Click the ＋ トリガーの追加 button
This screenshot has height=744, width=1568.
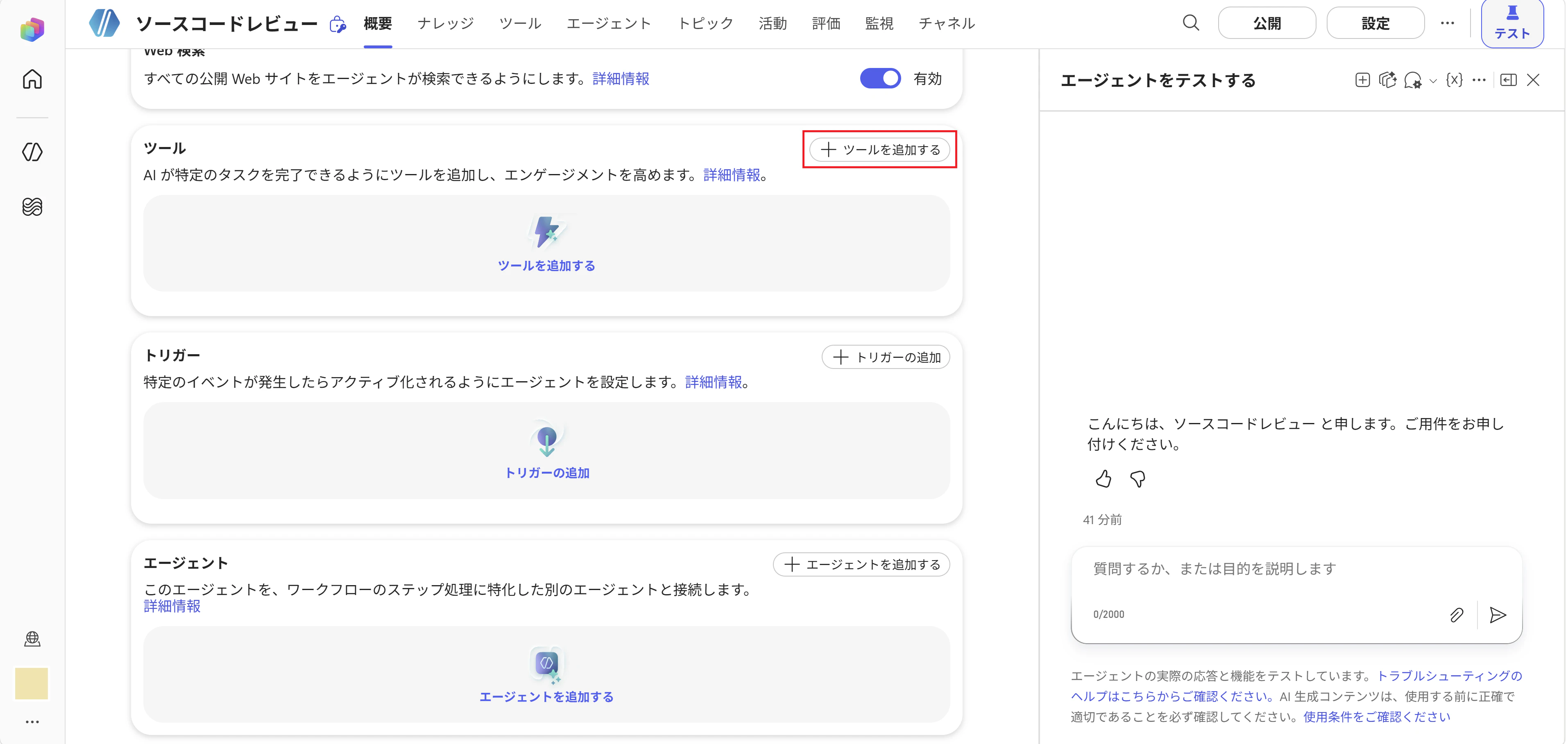(886, 357)
